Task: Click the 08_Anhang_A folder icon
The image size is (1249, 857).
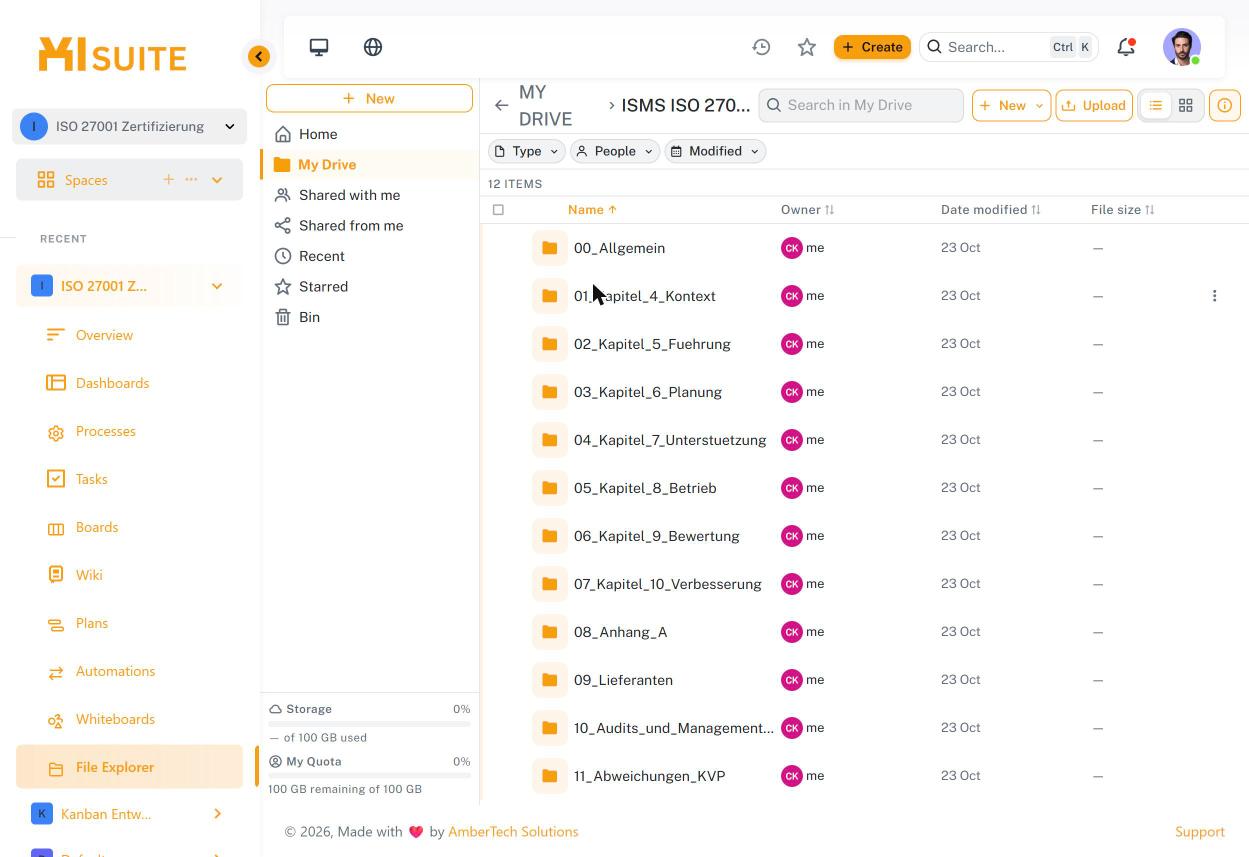Action: [549, 632]
